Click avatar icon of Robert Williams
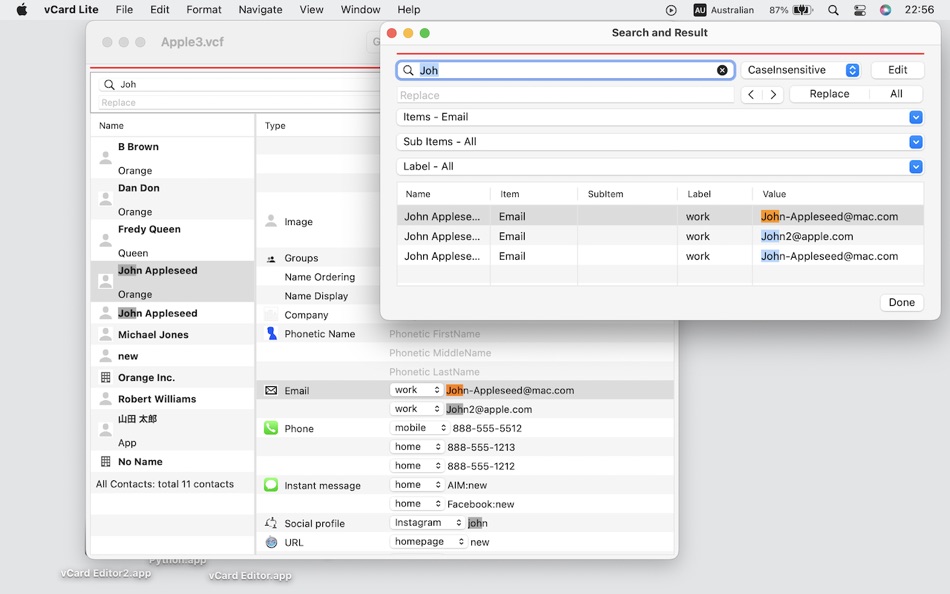 105,398
